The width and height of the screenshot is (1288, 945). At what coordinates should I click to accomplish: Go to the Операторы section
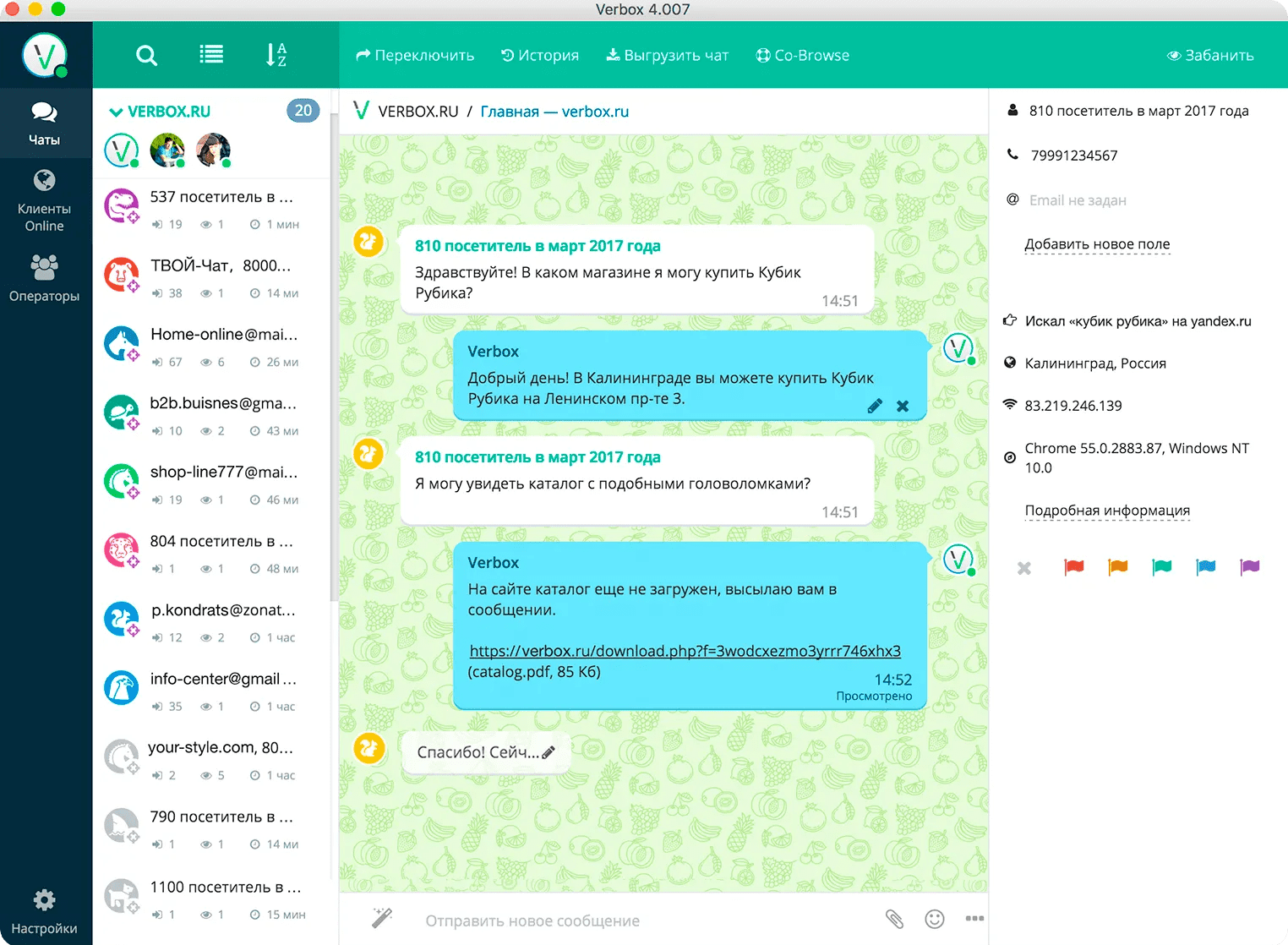pyautogui.click(x=45, y=278)
